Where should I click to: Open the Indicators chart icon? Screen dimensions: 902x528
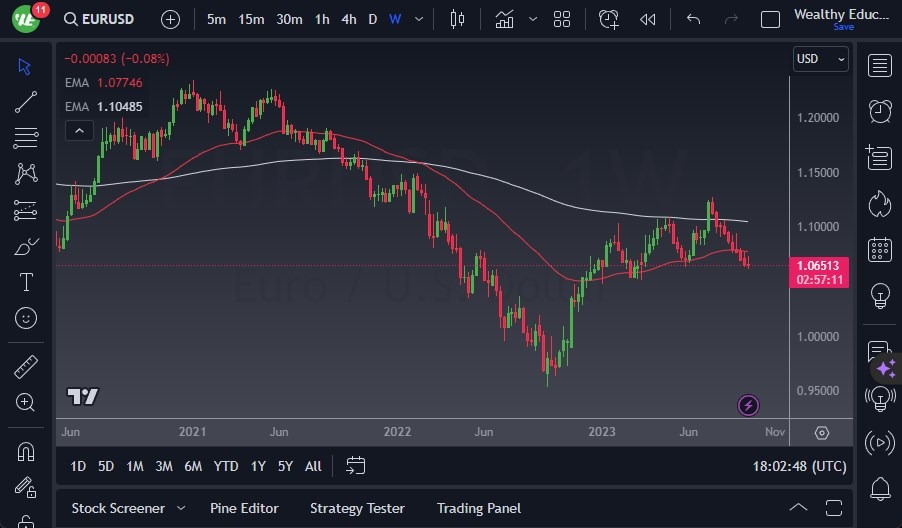504,19
